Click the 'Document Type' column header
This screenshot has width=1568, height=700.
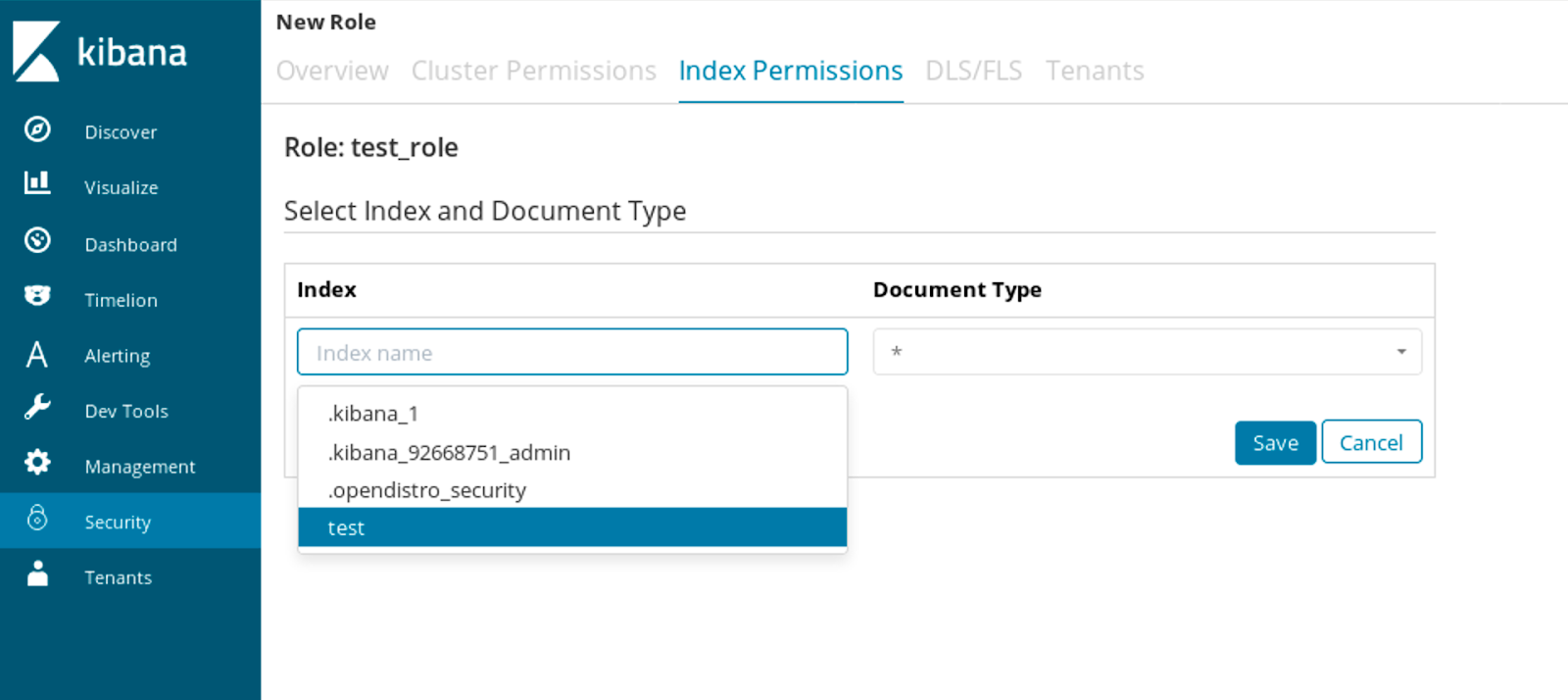[957, 289]
